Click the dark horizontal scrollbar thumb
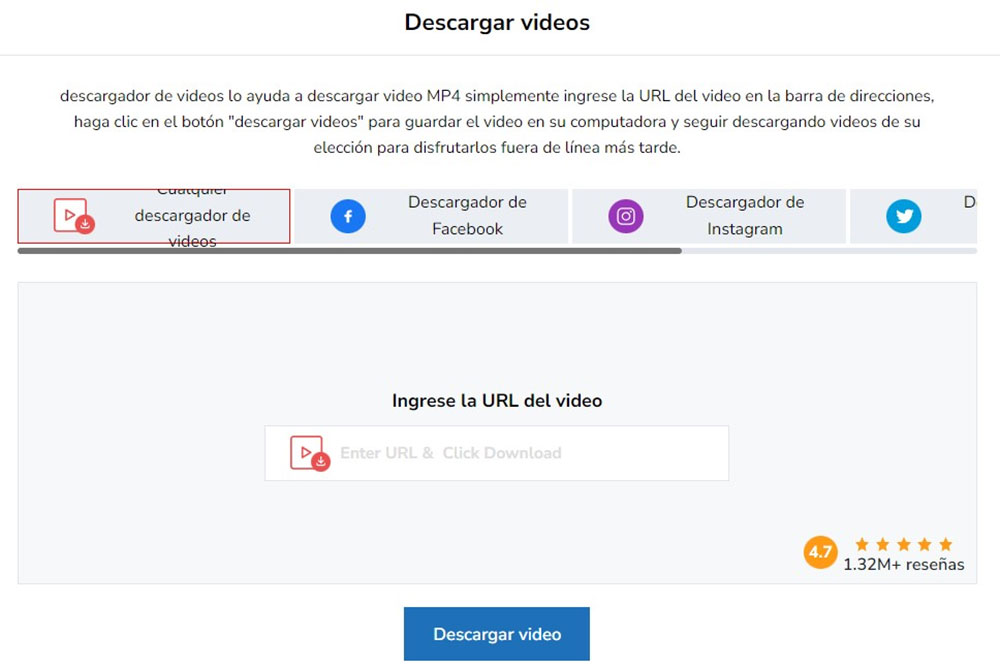Viewport: 1000px width, 669px height. click(349, 251)
